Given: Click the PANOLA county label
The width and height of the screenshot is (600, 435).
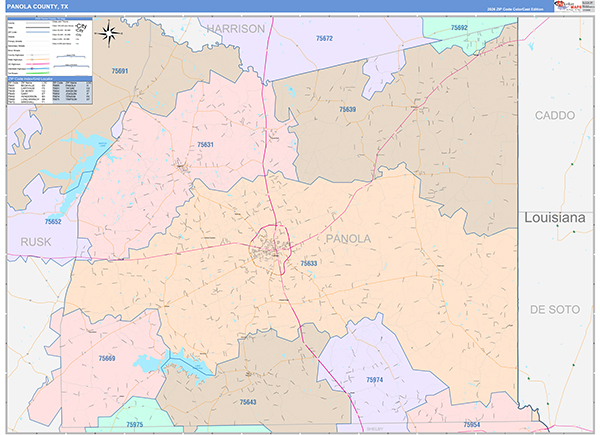Looking at the screenshot, I should tap(348, 239).
